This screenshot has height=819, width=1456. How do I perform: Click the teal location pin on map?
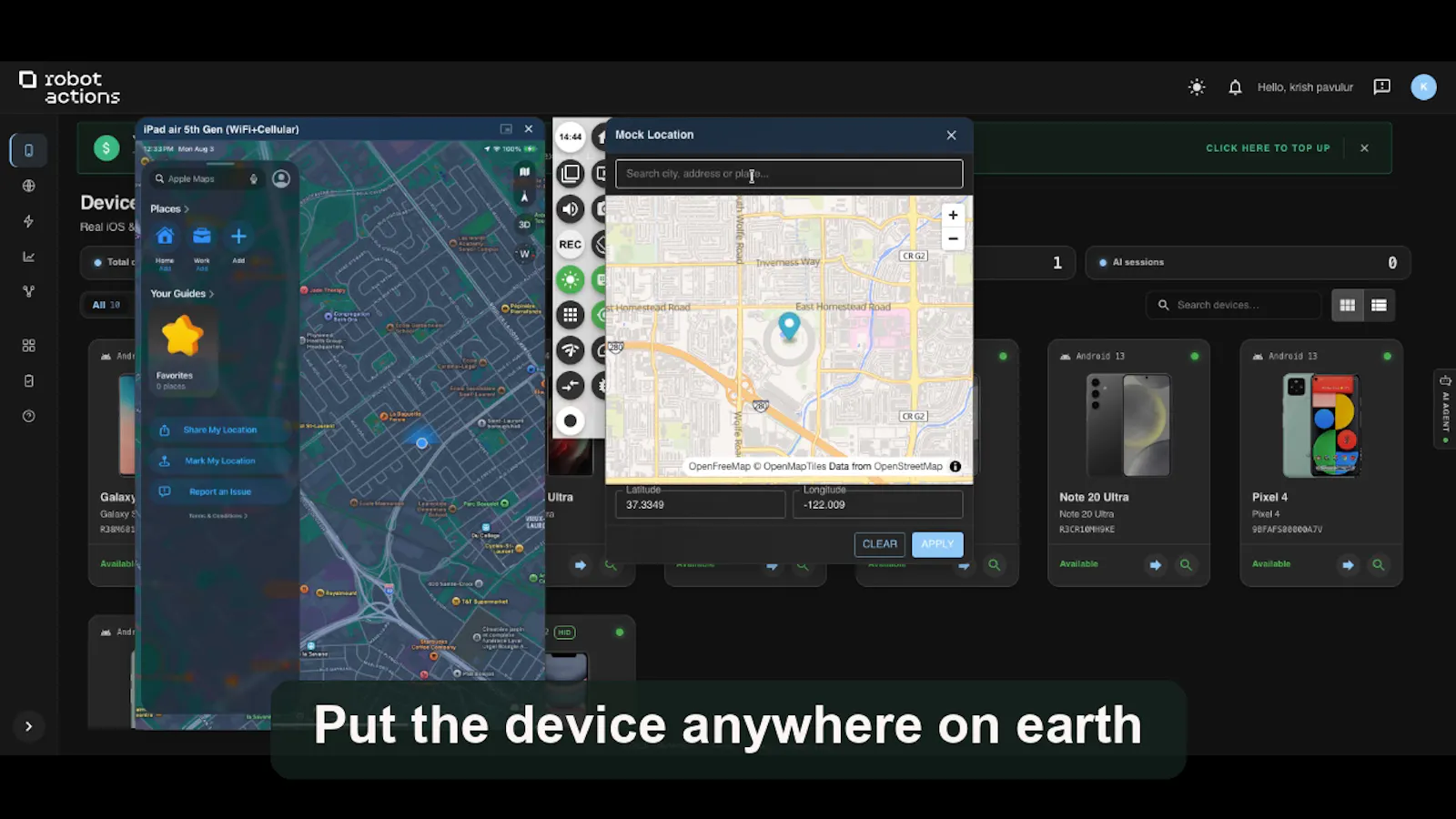coord(789,326)
